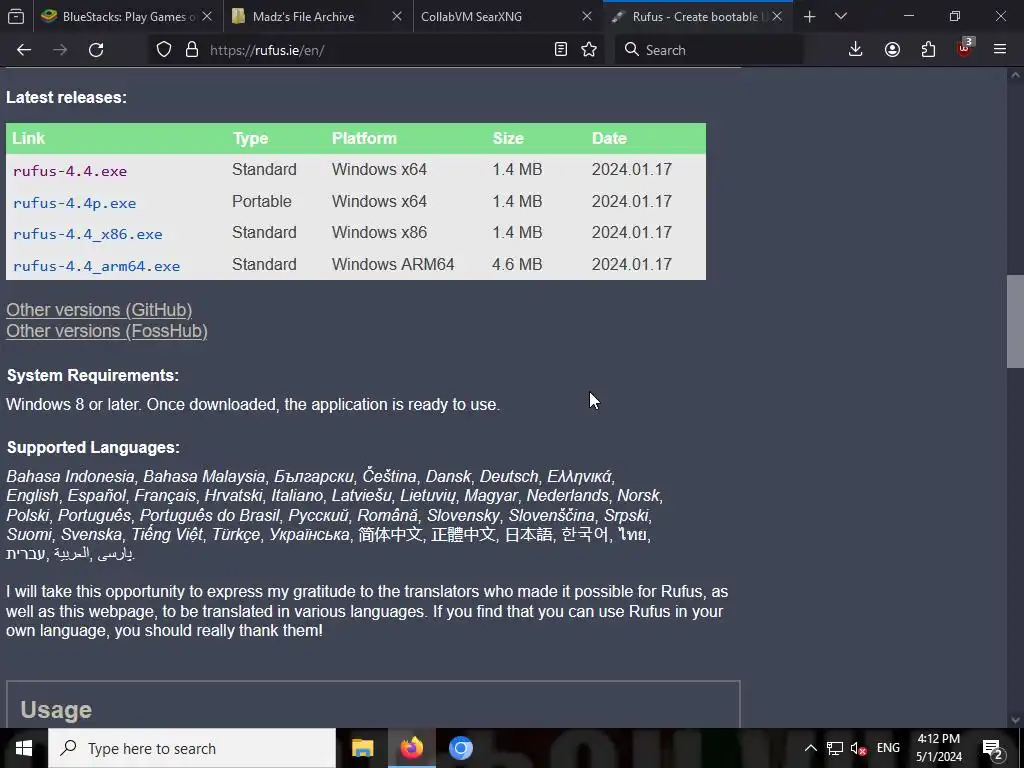Screen dimensions: 1024x768
Task: Open Other versions (FossHub) link
Action: coord(106,331)
